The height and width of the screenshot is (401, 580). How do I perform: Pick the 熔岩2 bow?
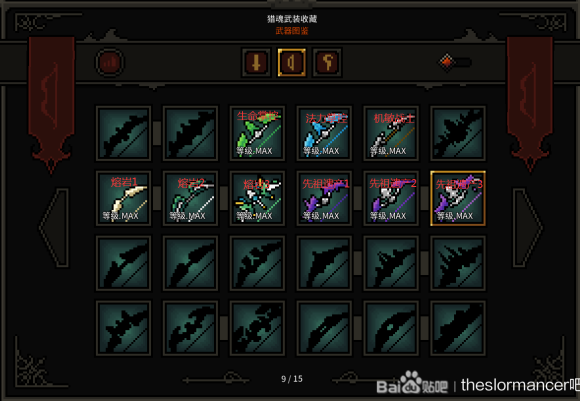190,198
